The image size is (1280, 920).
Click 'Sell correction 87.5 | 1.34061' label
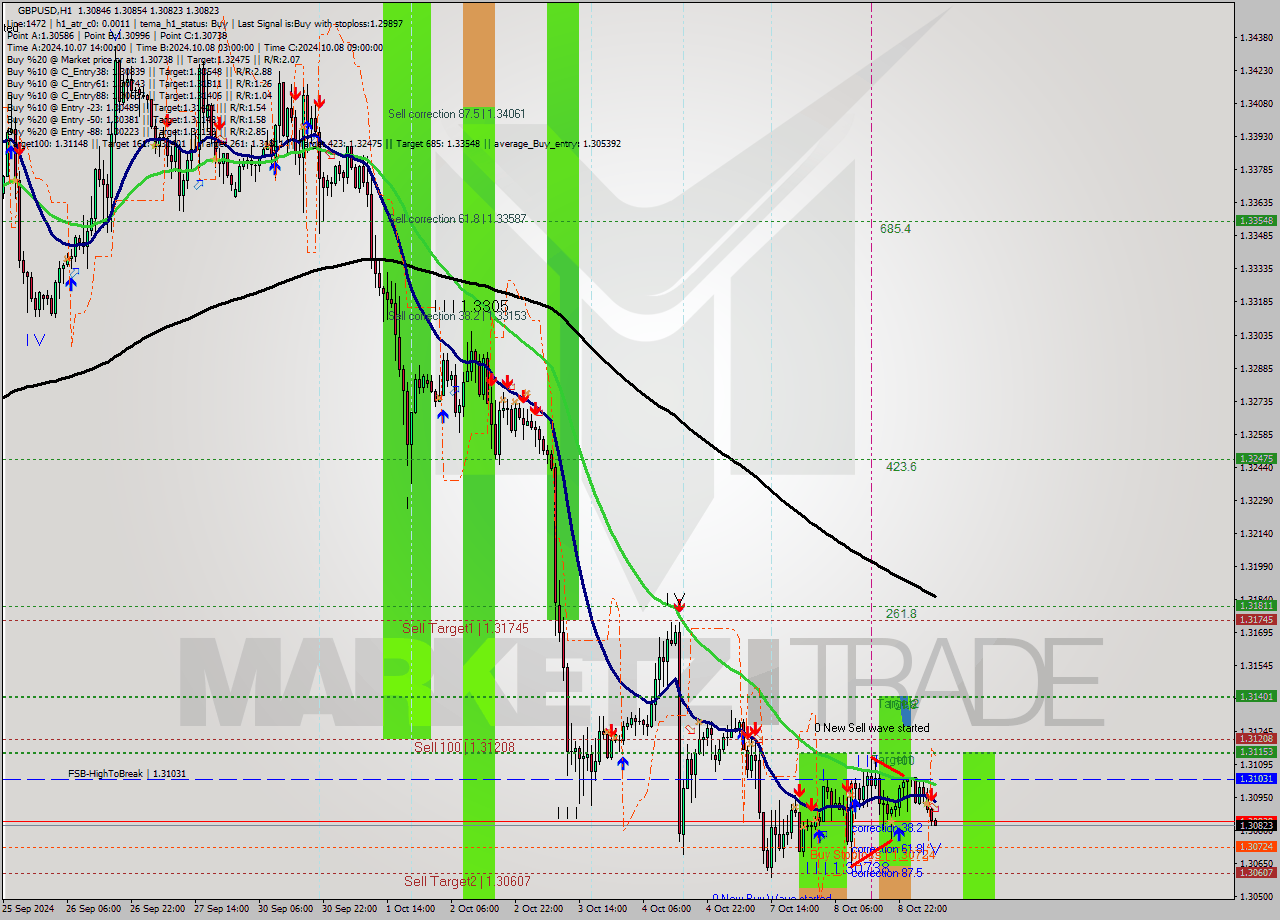(x=457, y=114)
